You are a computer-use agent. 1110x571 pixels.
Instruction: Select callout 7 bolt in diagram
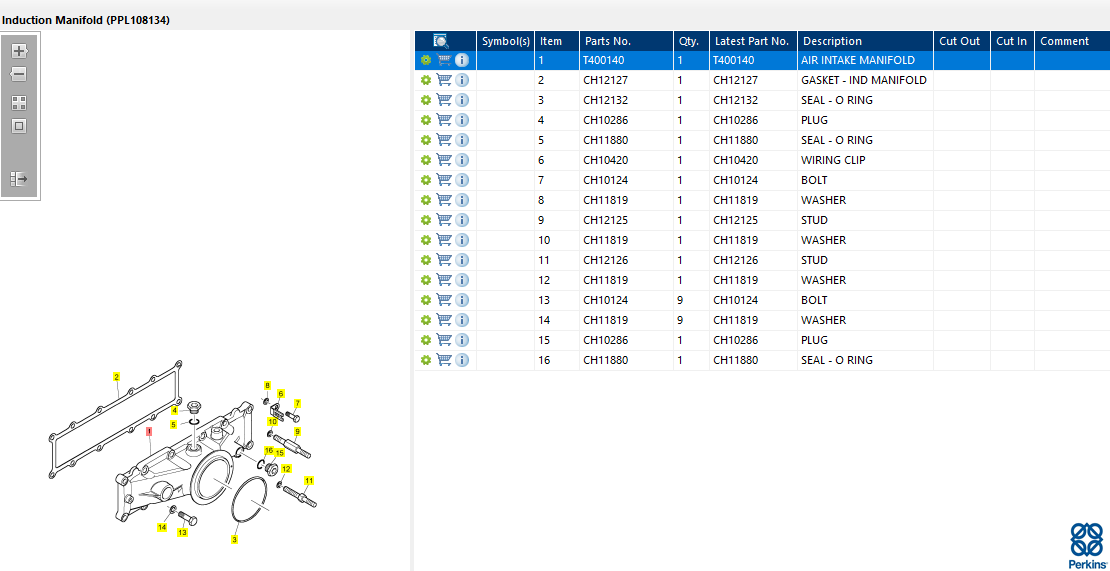pos(297,403)
